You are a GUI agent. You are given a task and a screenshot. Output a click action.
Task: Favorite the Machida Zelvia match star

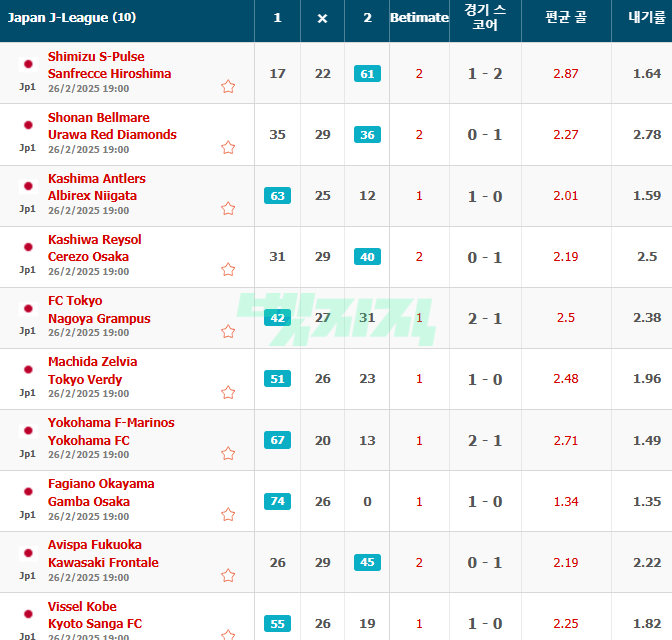(x=228, y=392)
